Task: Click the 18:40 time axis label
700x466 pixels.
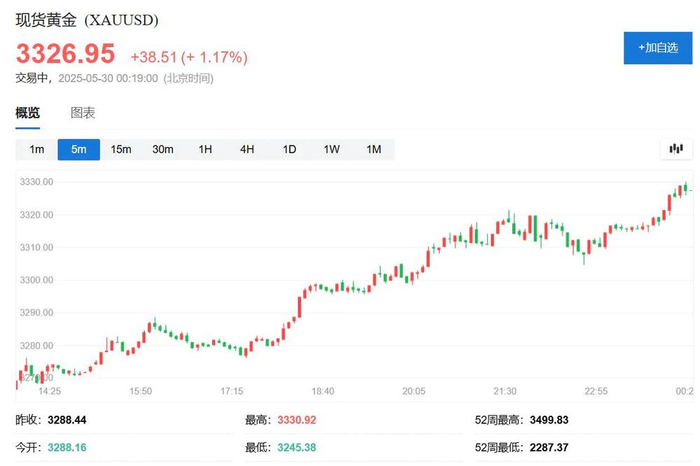Action: point(323,391)
